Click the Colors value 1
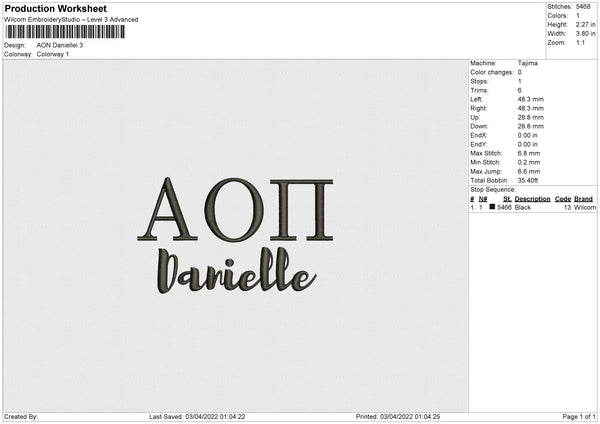This screenshot has width=600, height=424. pos(578,16)
